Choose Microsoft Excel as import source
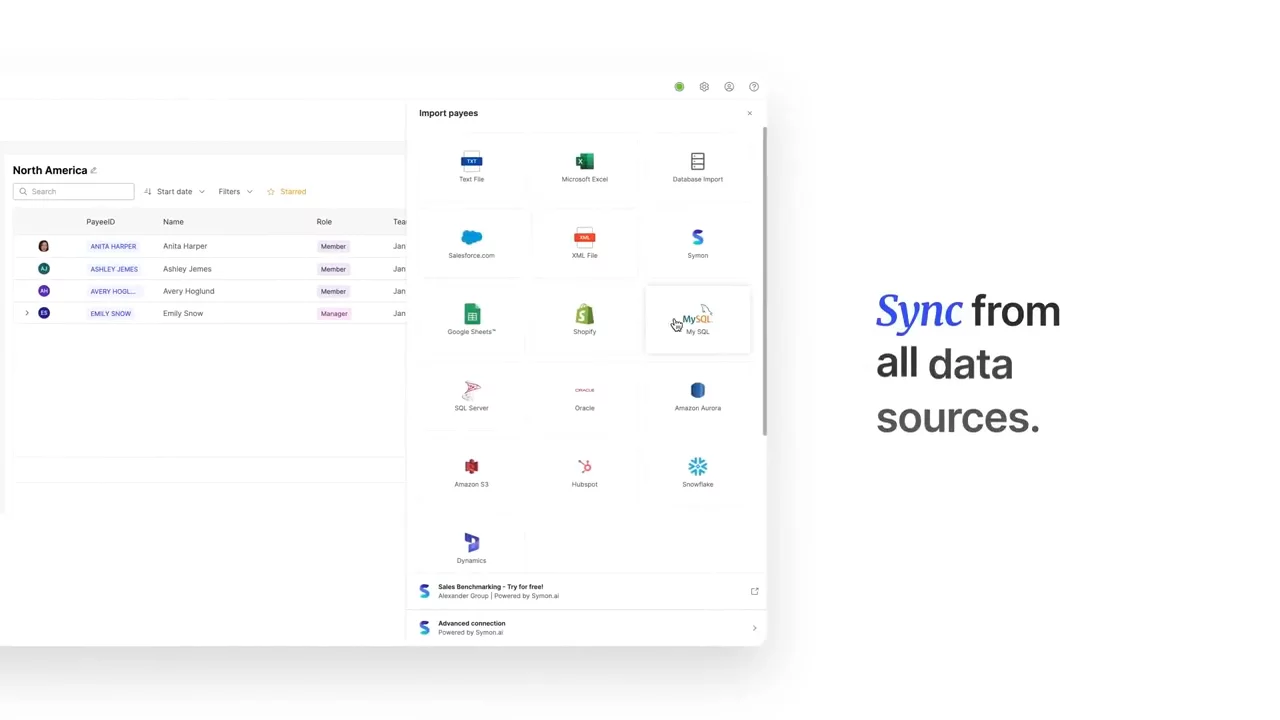This screenshot has height=720, width=1280. pos(584,166)
